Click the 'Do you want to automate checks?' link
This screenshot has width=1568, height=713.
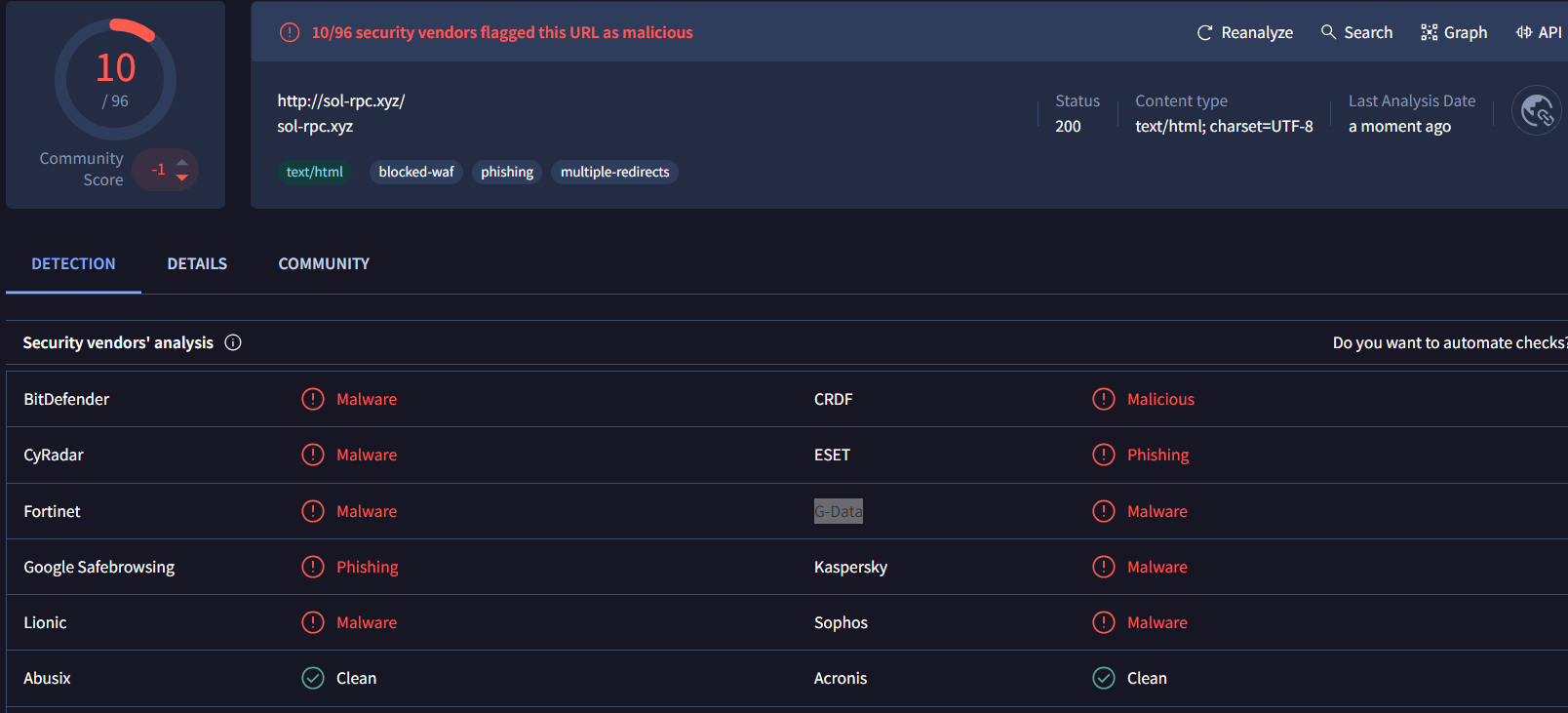point(1450,342)
